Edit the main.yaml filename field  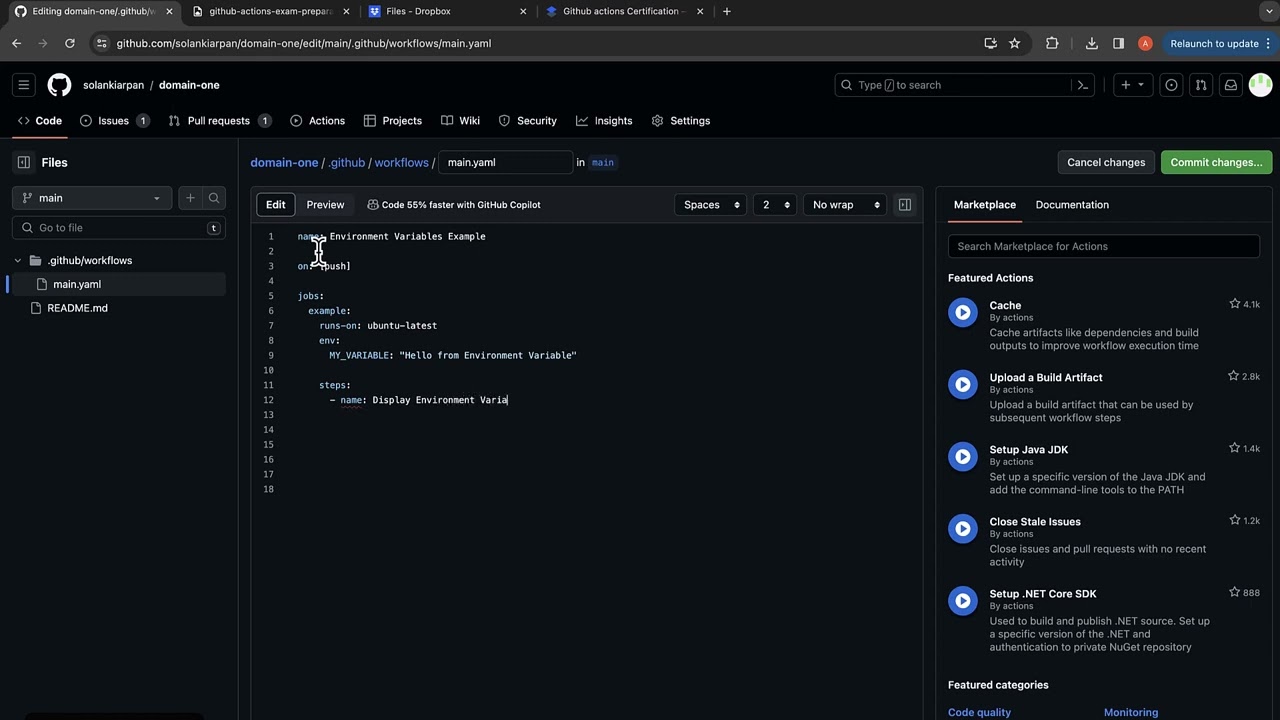(505, 162)
